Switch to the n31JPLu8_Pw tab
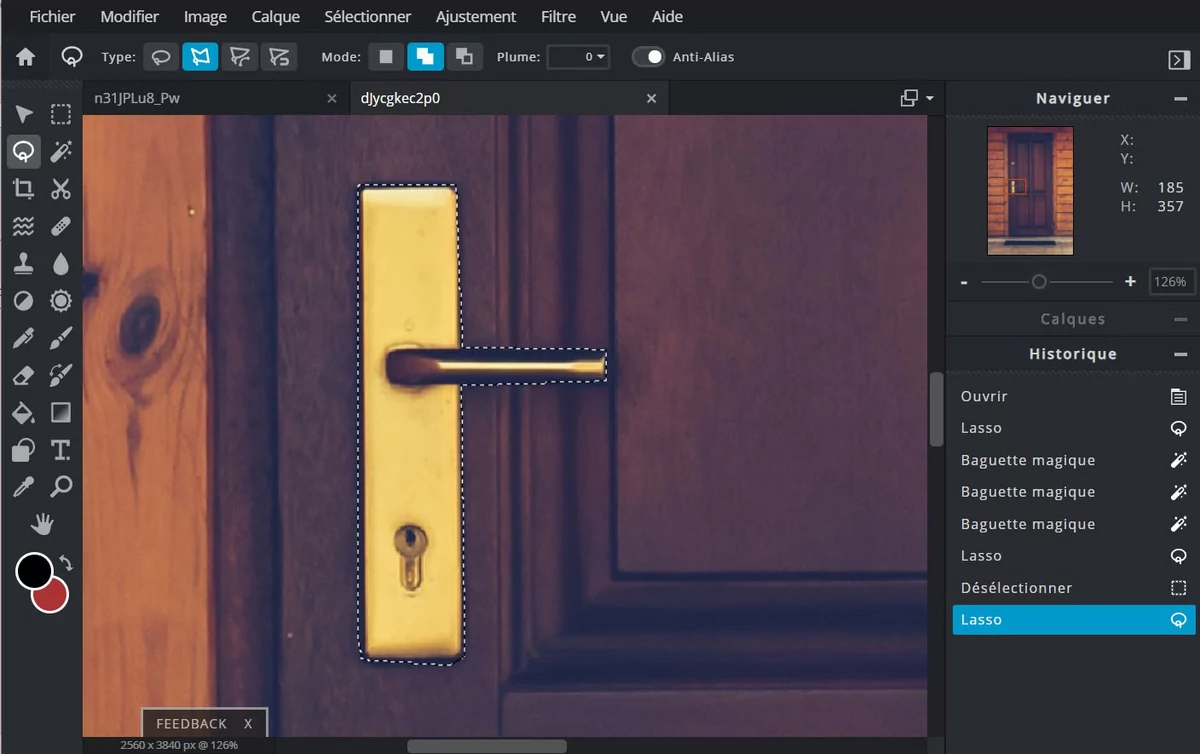Screen dimensions: 1200x754 (x=137, y=98)
